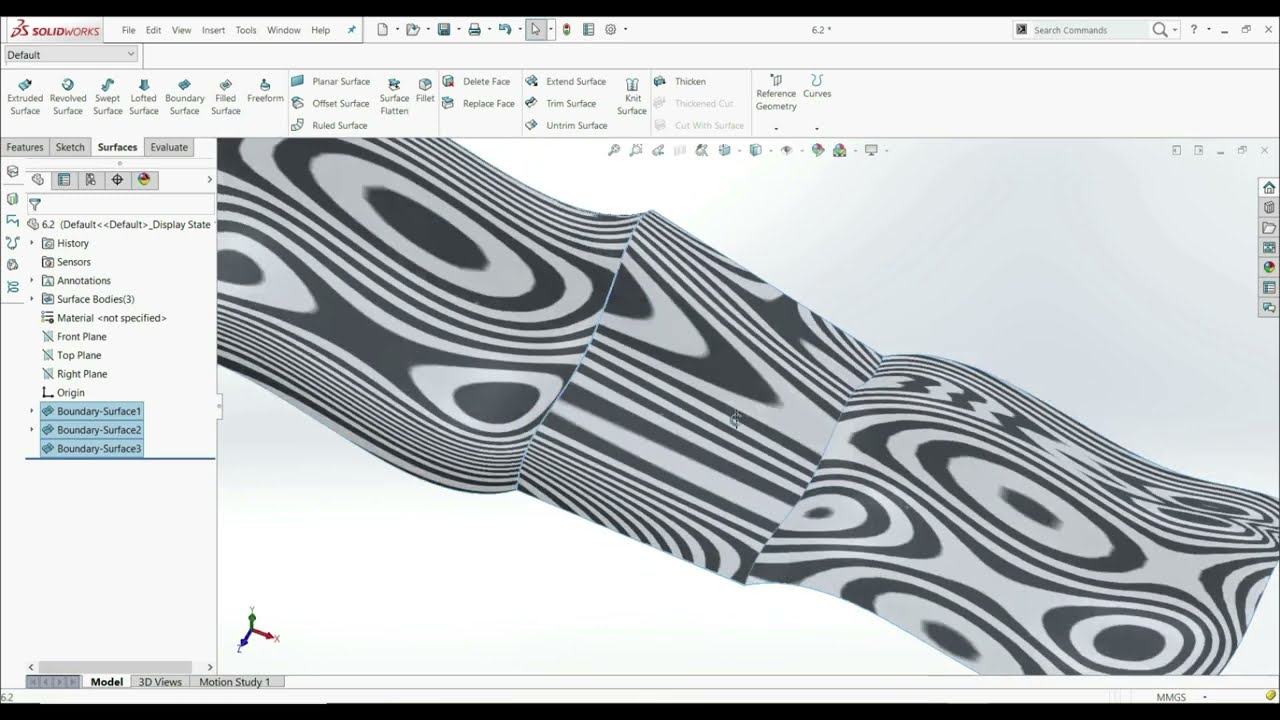Image resolution: width=1280 pixels, height=720 pixels.
Task: Click the Rebuild traffic light icon
Action: [x=567, y=30]
